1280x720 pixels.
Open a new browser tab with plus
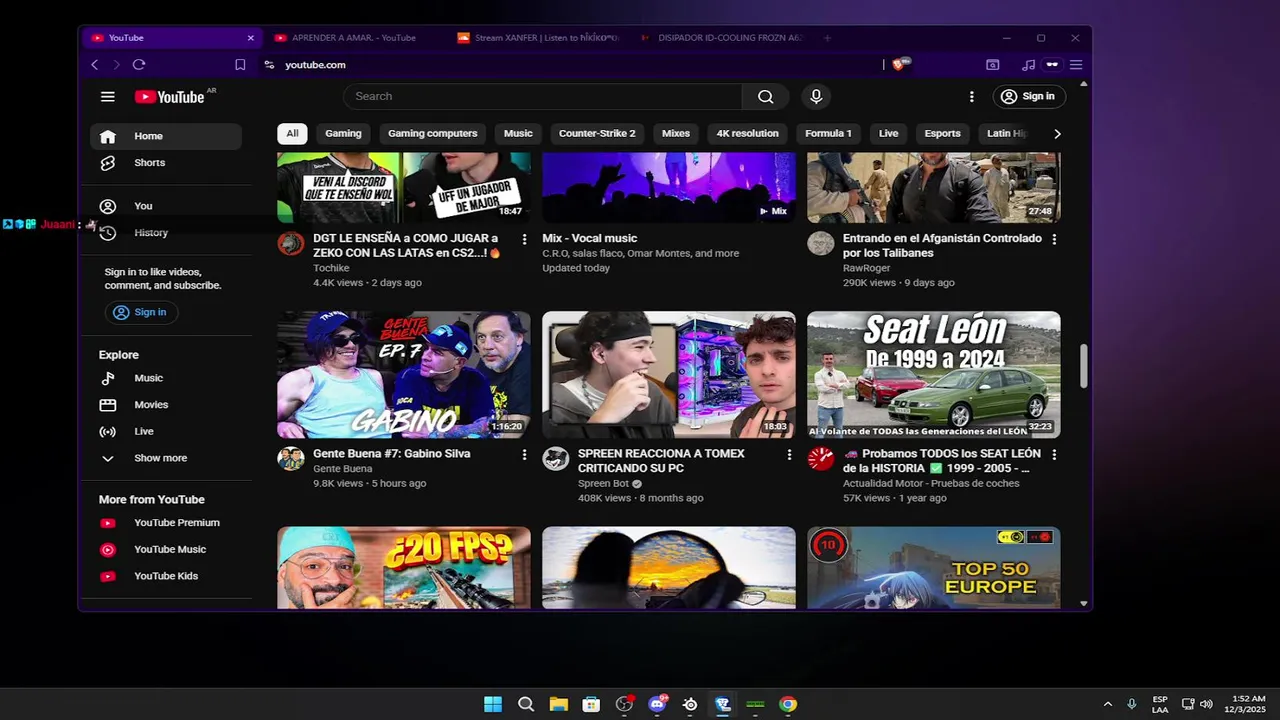[x=827, y=38]
